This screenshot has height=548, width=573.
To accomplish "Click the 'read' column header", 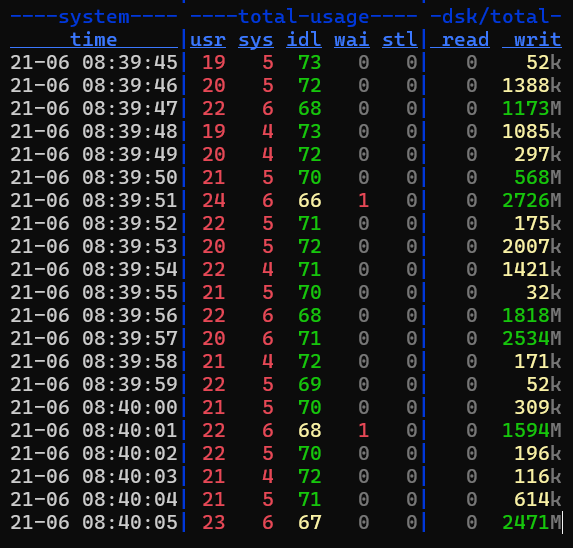I will [x=466, y=39].
